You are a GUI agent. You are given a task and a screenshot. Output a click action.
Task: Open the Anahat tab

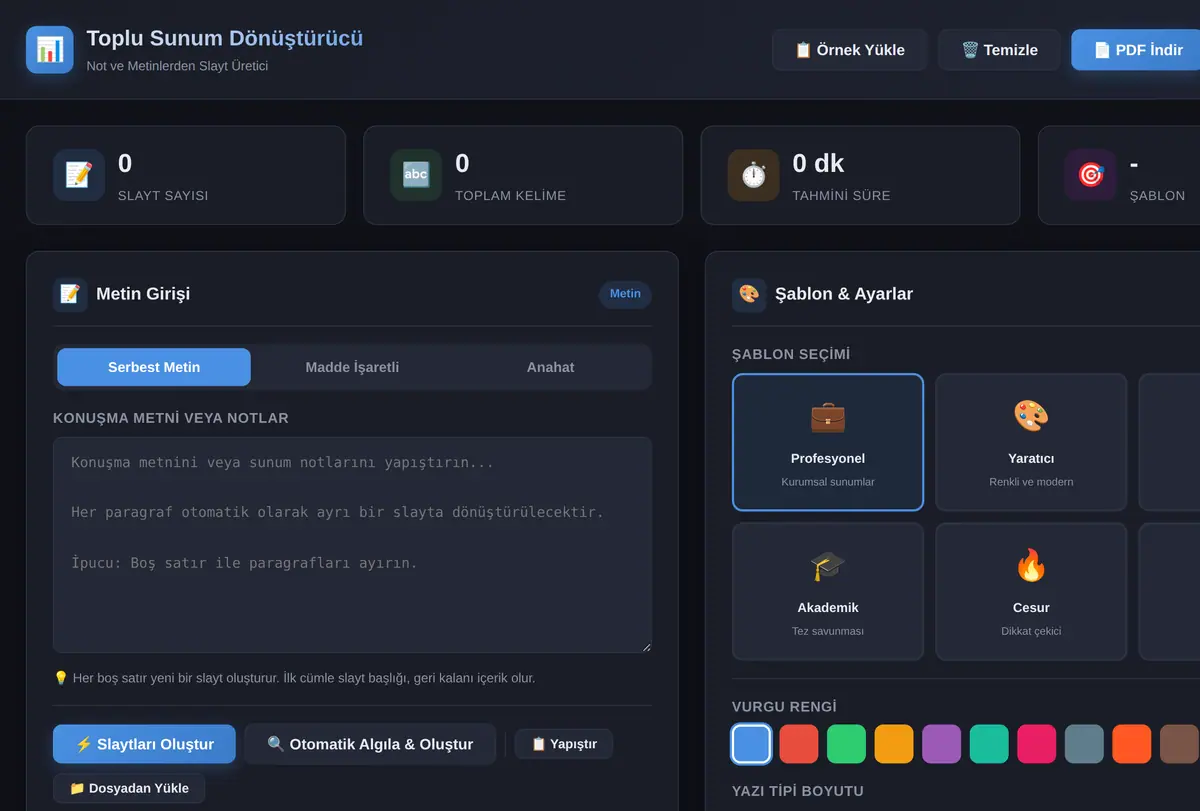pyautogui.click(x=550, y=367)
